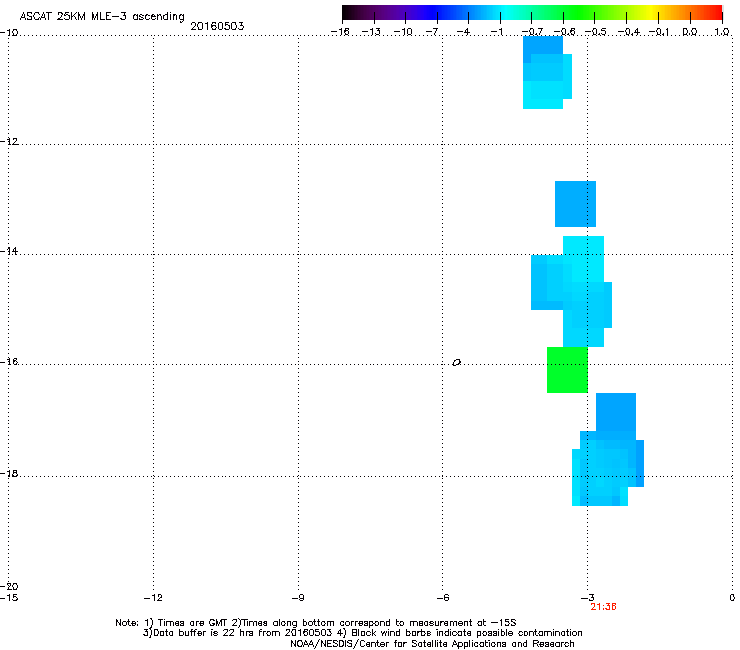Click the color bar label -0.7
740x650 pixels.
pyautogui.click(x=532, y=32)
